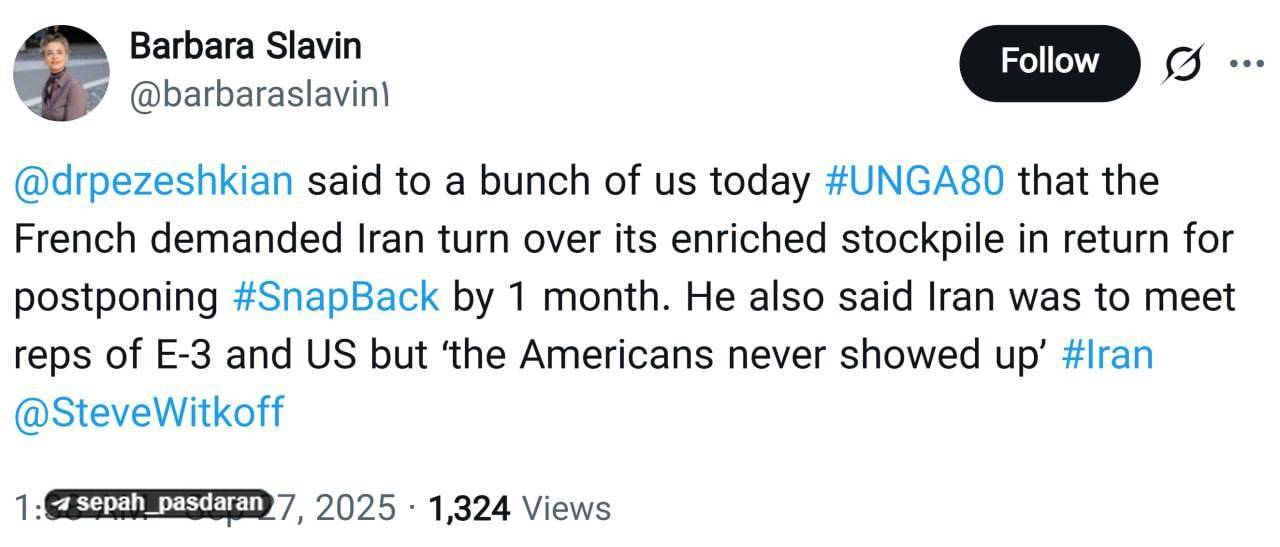Open the #UNGA80 hashtag

pyautogui.click(x=915, y=183)
